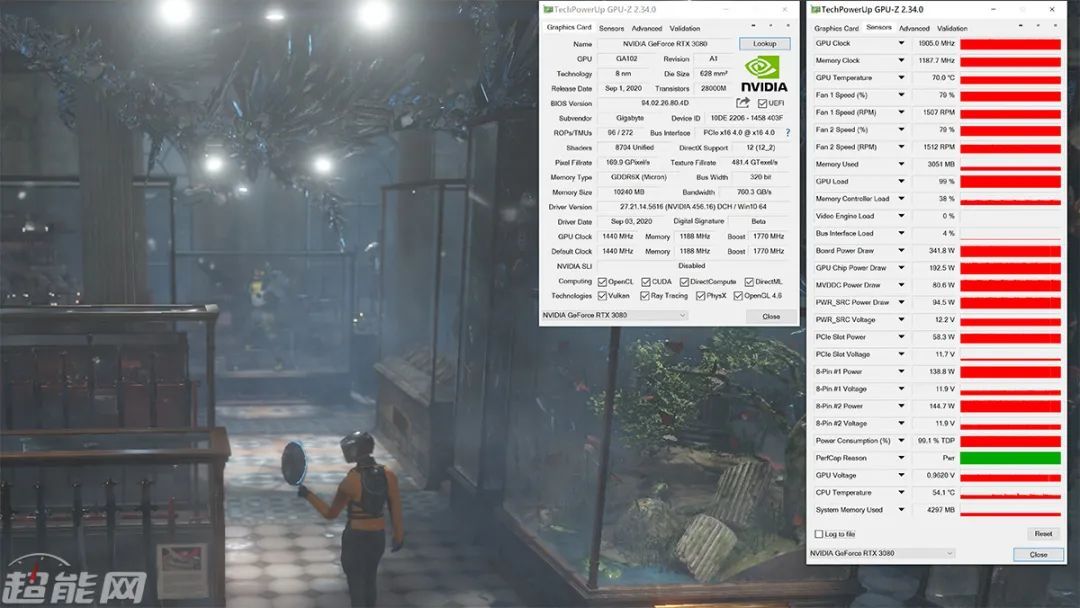Click Close button in Sensors window
The image size is (1080, 608).
point(1038,554)
